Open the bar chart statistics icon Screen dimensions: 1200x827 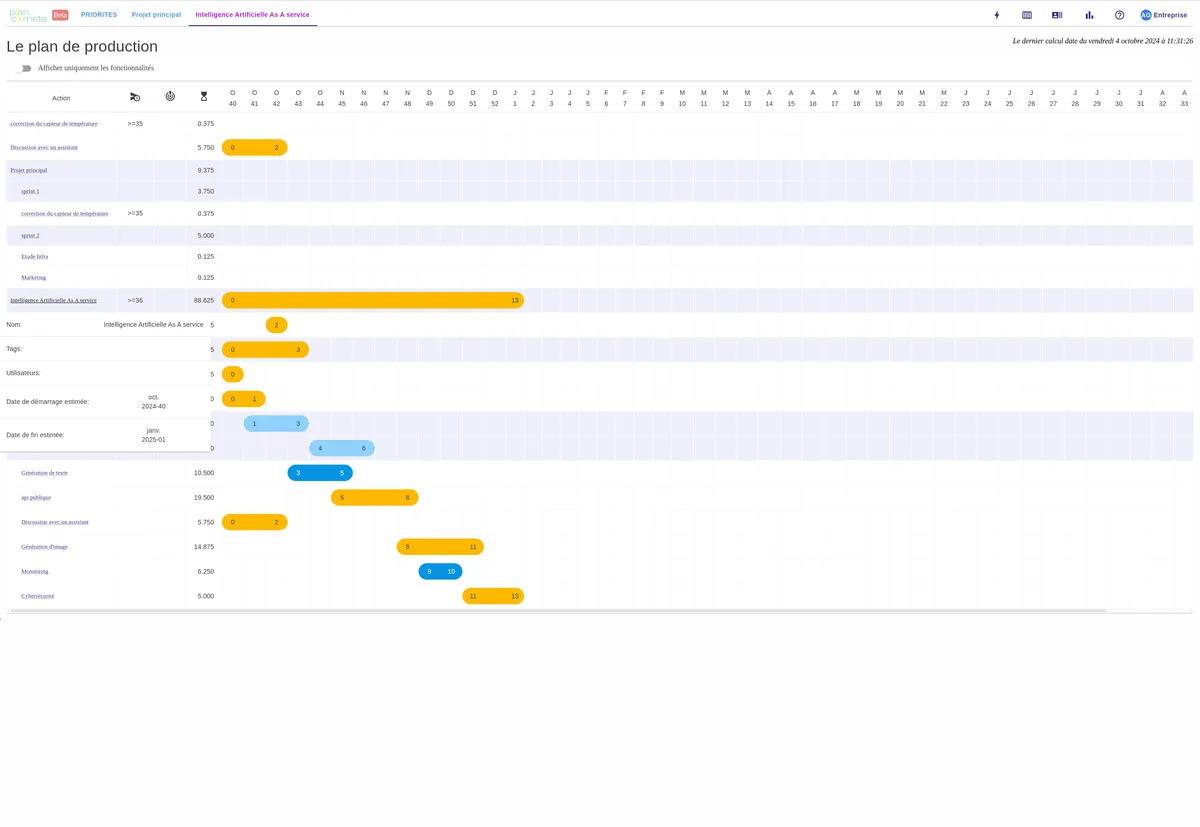point(1089,15)
